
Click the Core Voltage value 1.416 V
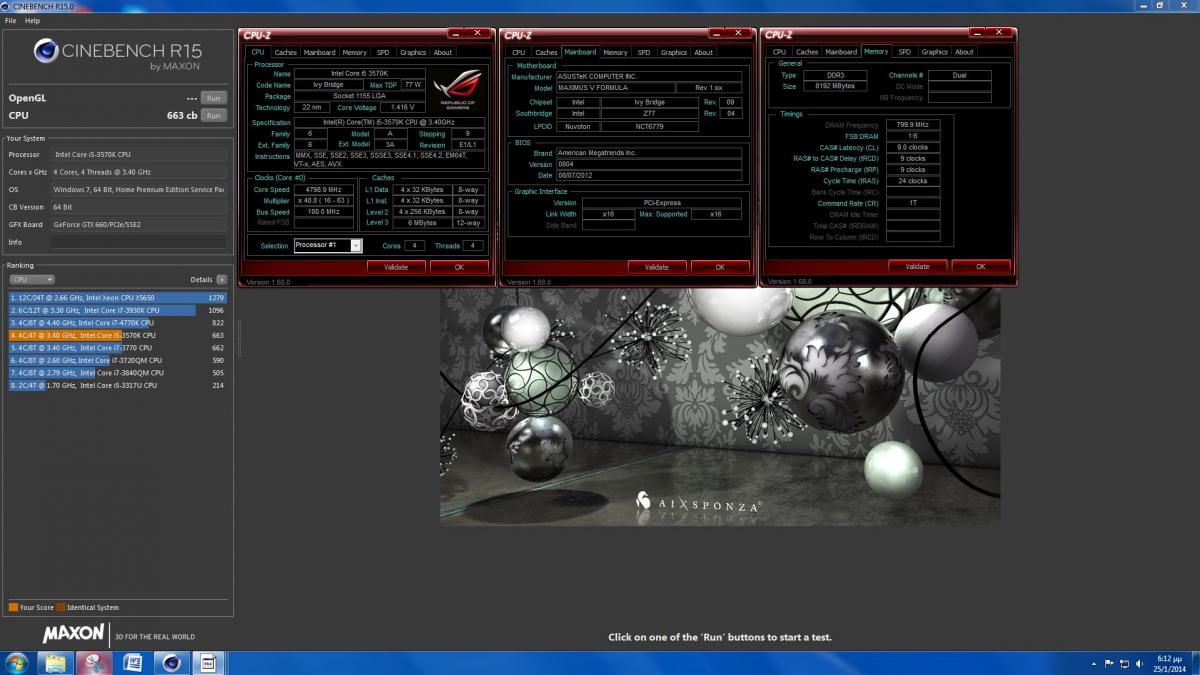click(x=402, y=107)
